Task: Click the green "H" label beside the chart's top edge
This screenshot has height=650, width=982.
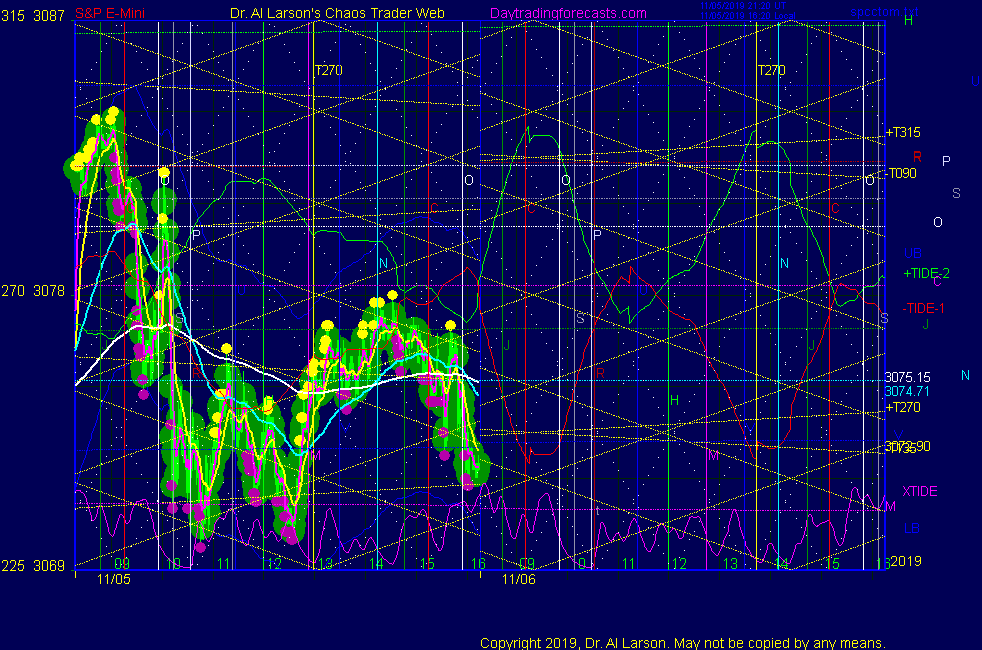Action: pyautogui.click(x=909, y=21)
